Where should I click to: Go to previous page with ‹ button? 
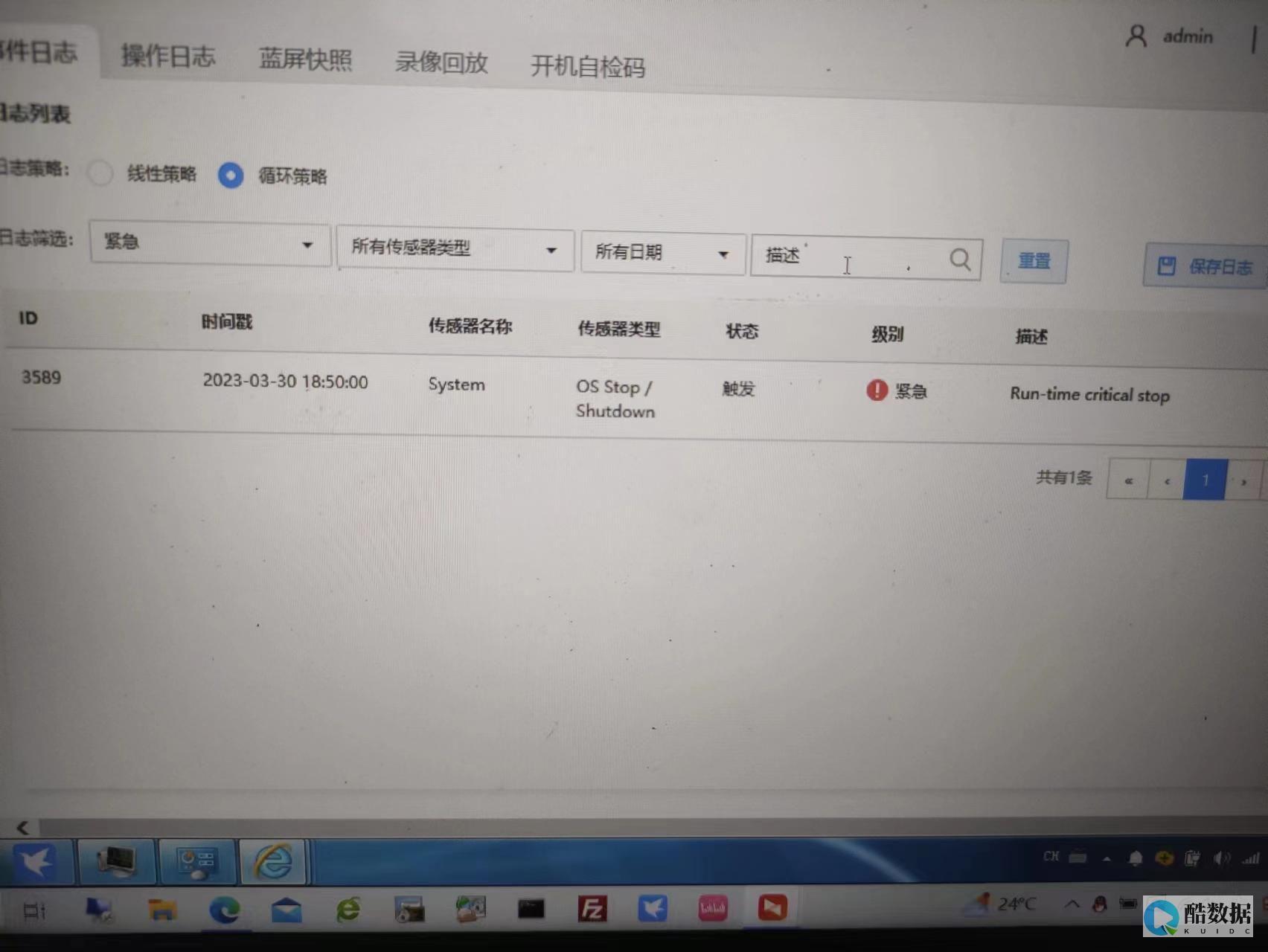1167,480
